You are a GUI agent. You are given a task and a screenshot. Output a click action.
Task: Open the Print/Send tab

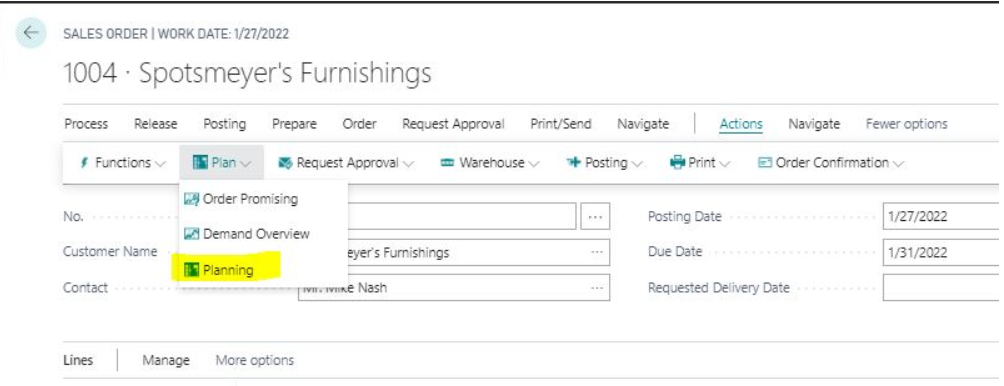[x=561, y=124]
